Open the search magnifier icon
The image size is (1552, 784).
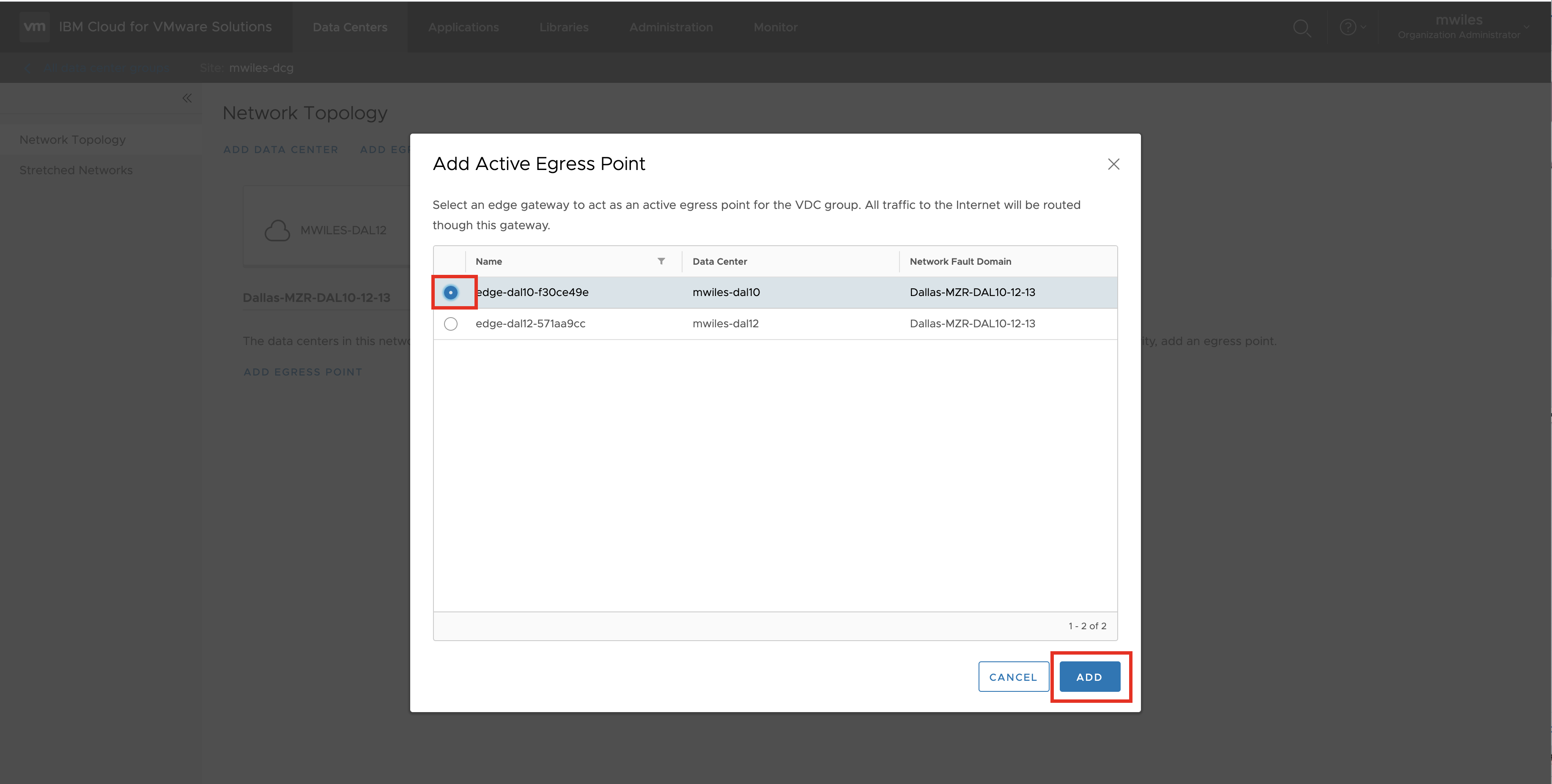(x=1301, y=28)
